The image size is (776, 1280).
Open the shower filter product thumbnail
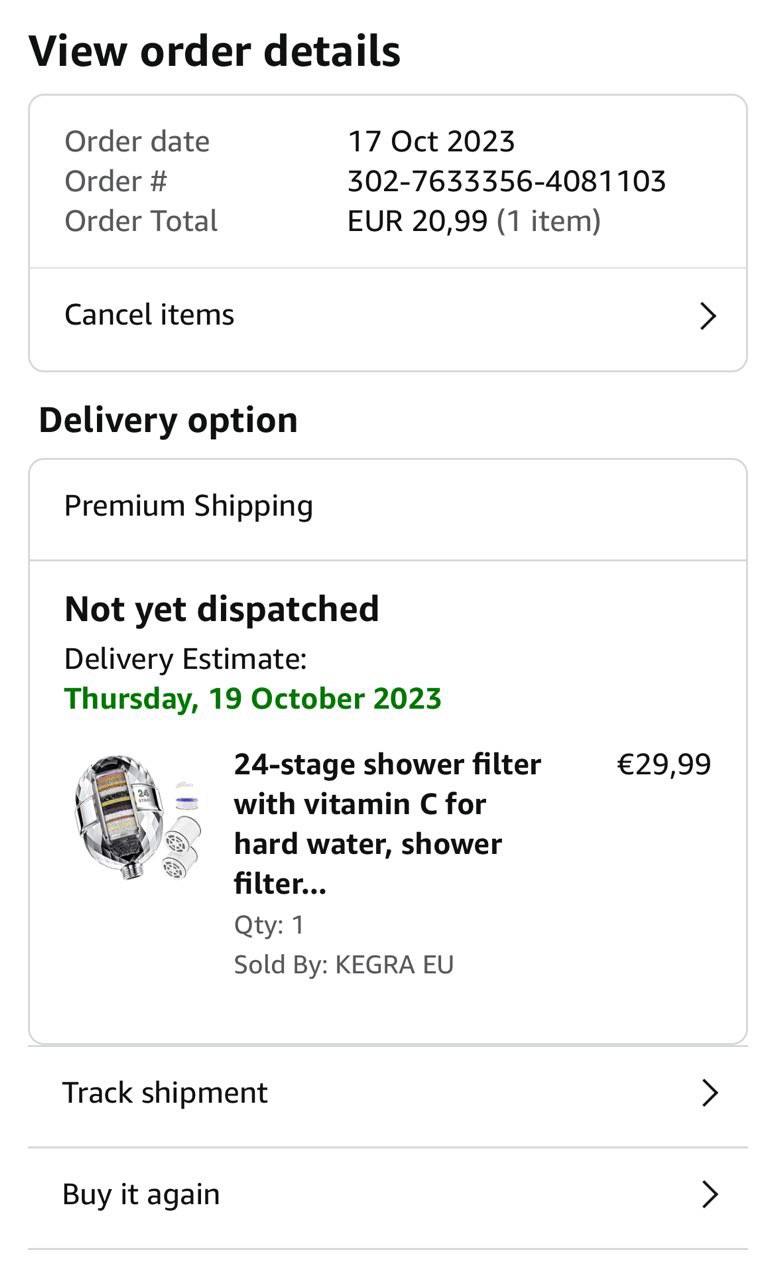[137, 818]
